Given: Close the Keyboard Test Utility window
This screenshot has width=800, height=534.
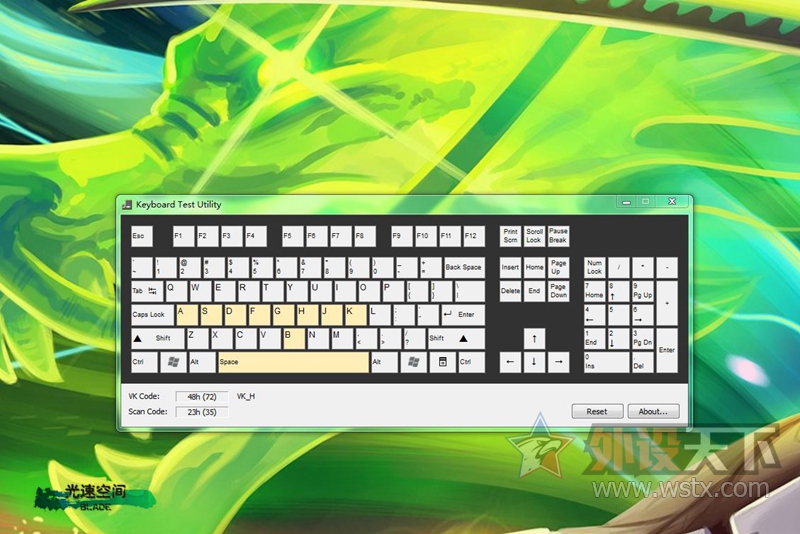Looking at the screenshot, I should pyautogui.click(x=672, y=202).
